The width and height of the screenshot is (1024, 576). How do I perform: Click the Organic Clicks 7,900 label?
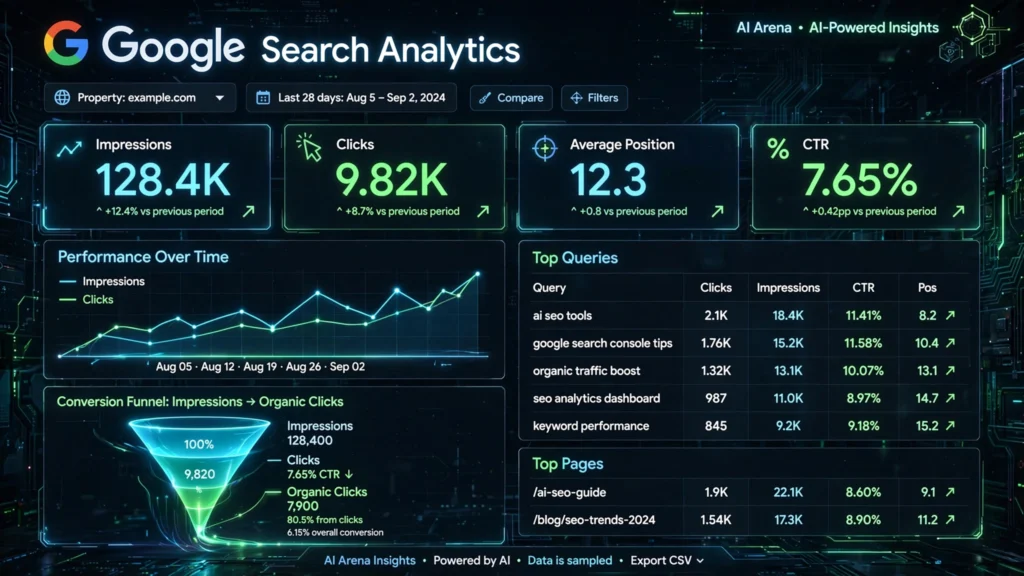tap(327, 499)
